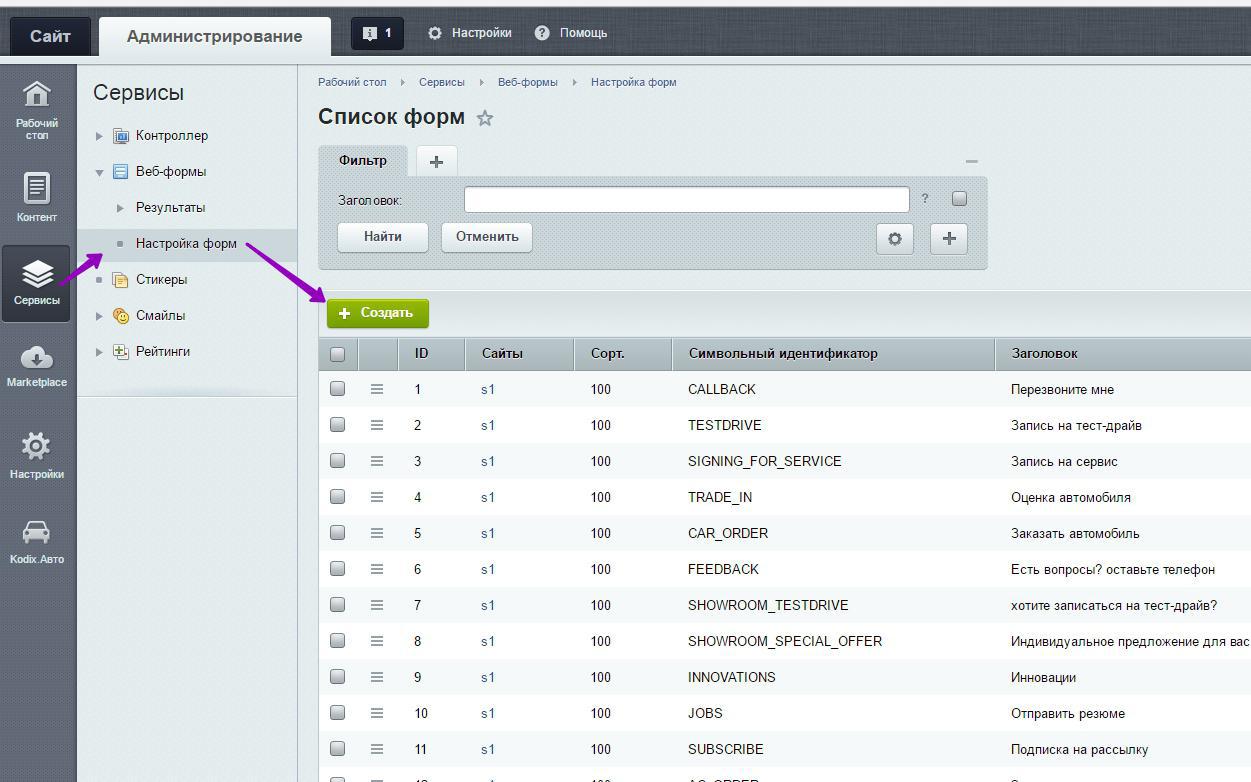The image size is (1251, 782).
Task: Open row actions menu for SIGNING_FOR_SERVICE
Action: (x=377, y=461)
